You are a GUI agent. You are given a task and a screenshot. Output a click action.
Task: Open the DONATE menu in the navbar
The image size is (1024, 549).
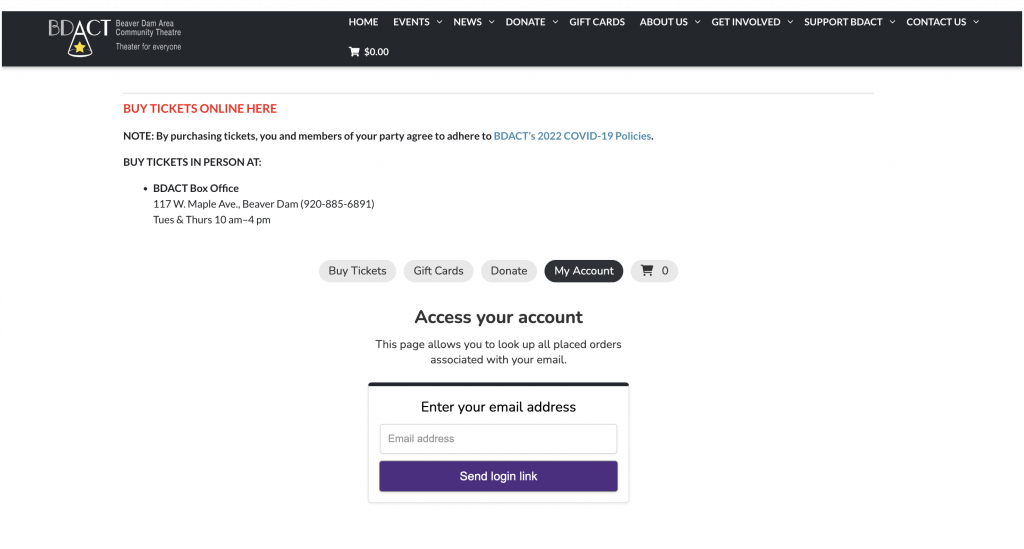click(525, 22)
